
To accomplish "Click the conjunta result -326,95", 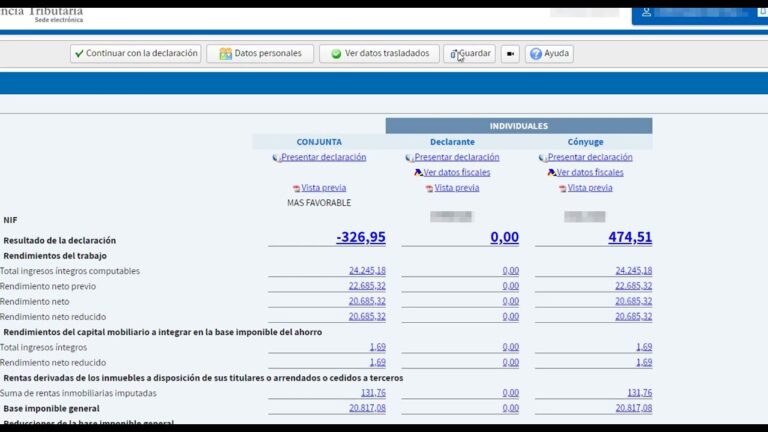I will 360,237.
